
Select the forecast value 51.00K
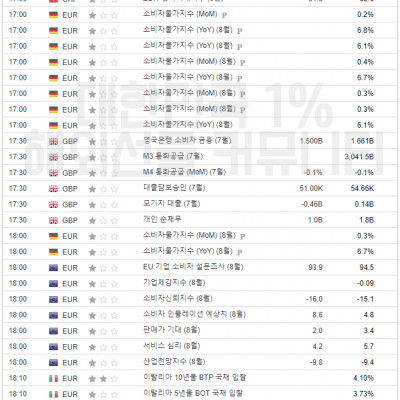pyautogui.click(x=311, y=189)
